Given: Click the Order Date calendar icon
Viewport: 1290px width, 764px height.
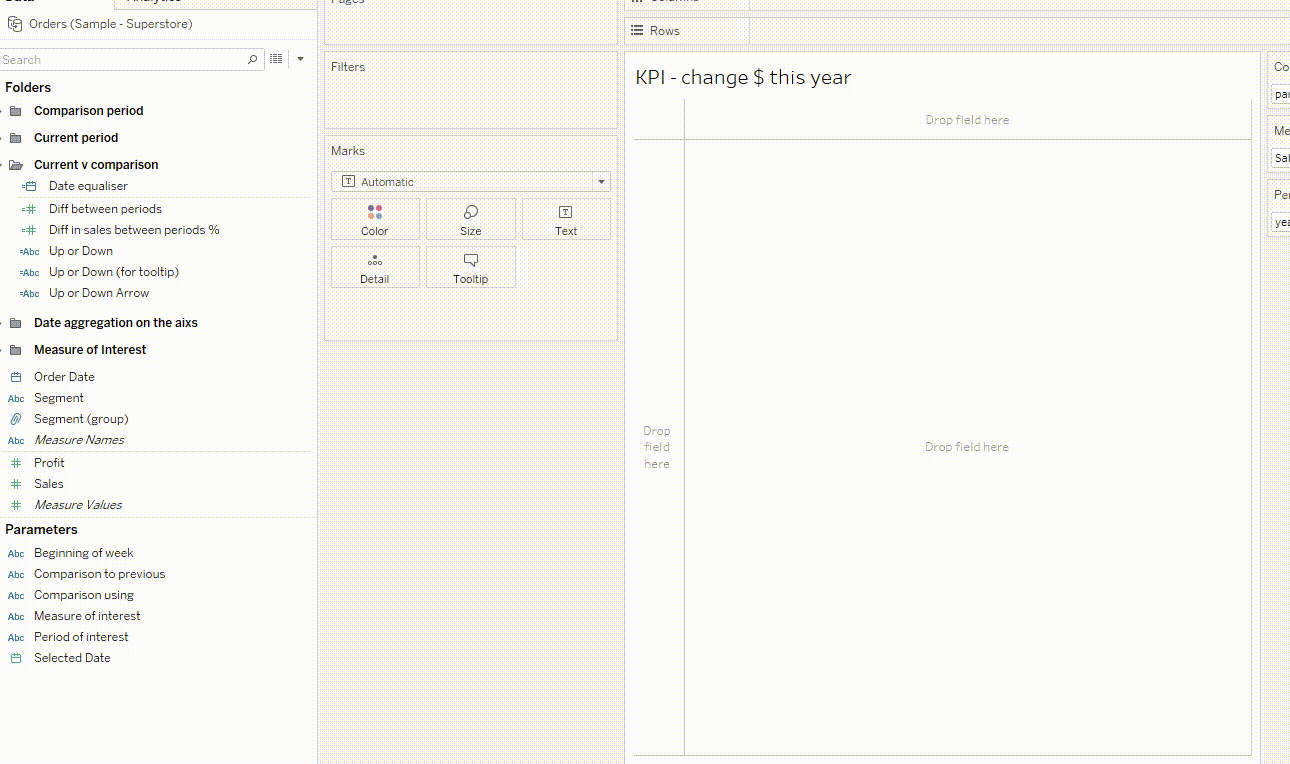Looking at the screenshot, I should [16, 377].
